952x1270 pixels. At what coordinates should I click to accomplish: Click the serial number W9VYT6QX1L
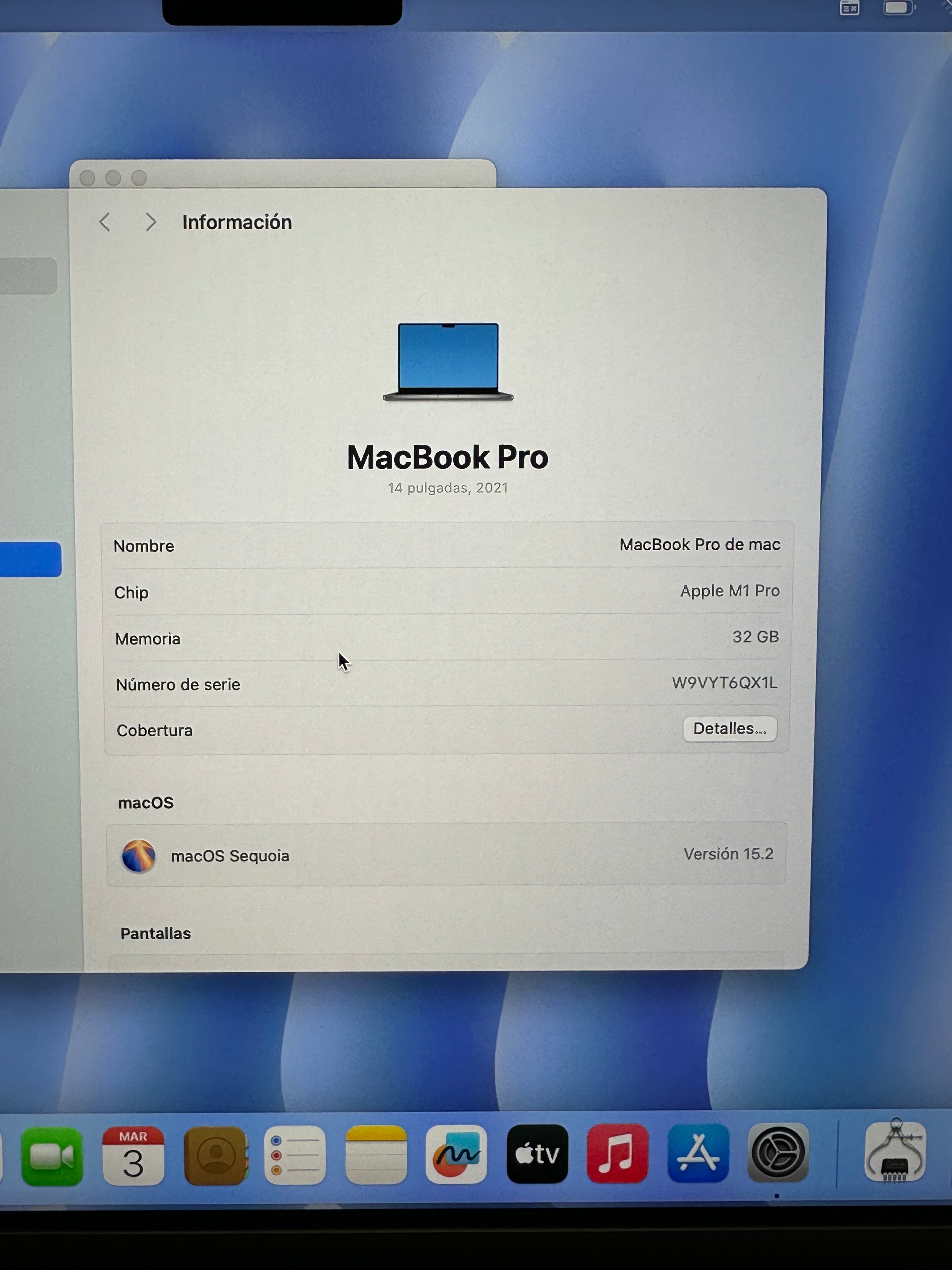(x=725, y=683)
